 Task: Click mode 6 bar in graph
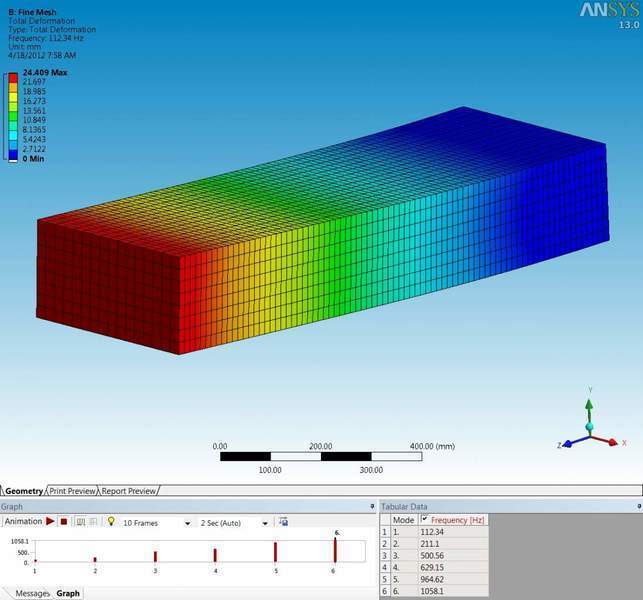click(335, 550)
